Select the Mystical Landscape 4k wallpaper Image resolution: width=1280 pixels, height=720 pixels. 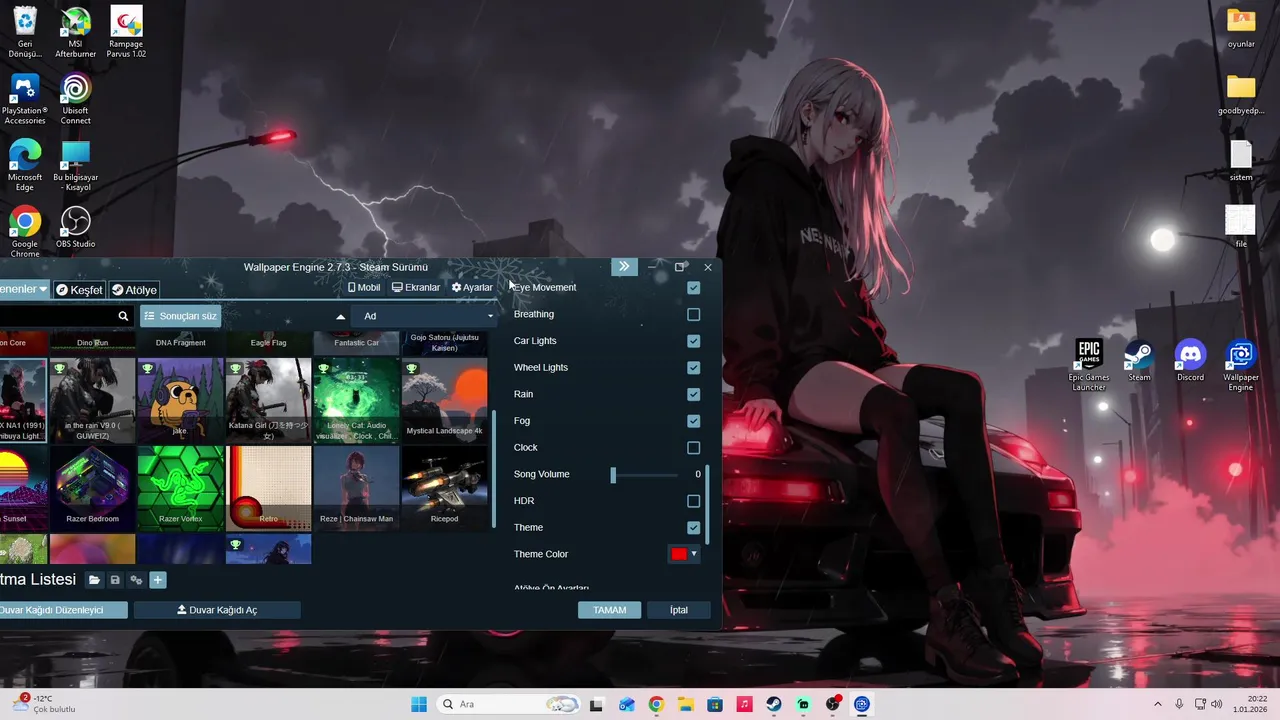click(445, 401)
